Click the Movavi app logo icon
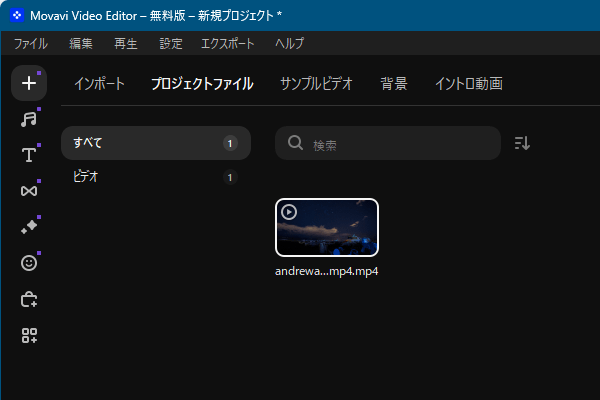 pyautogui.click(x=17, y=15)
